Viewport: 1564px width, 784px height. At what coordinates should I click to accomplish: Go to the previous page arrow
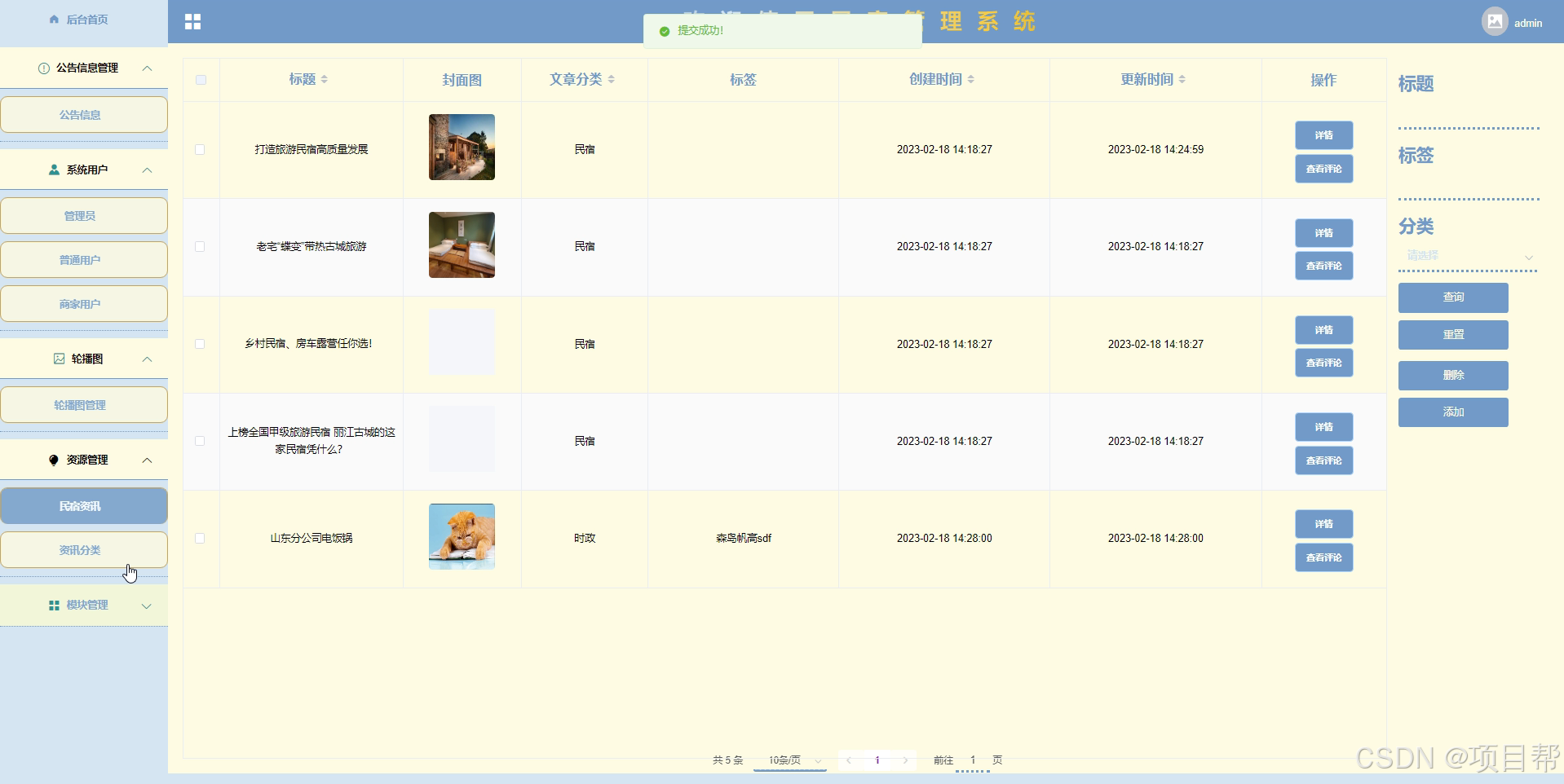[849, 760]
